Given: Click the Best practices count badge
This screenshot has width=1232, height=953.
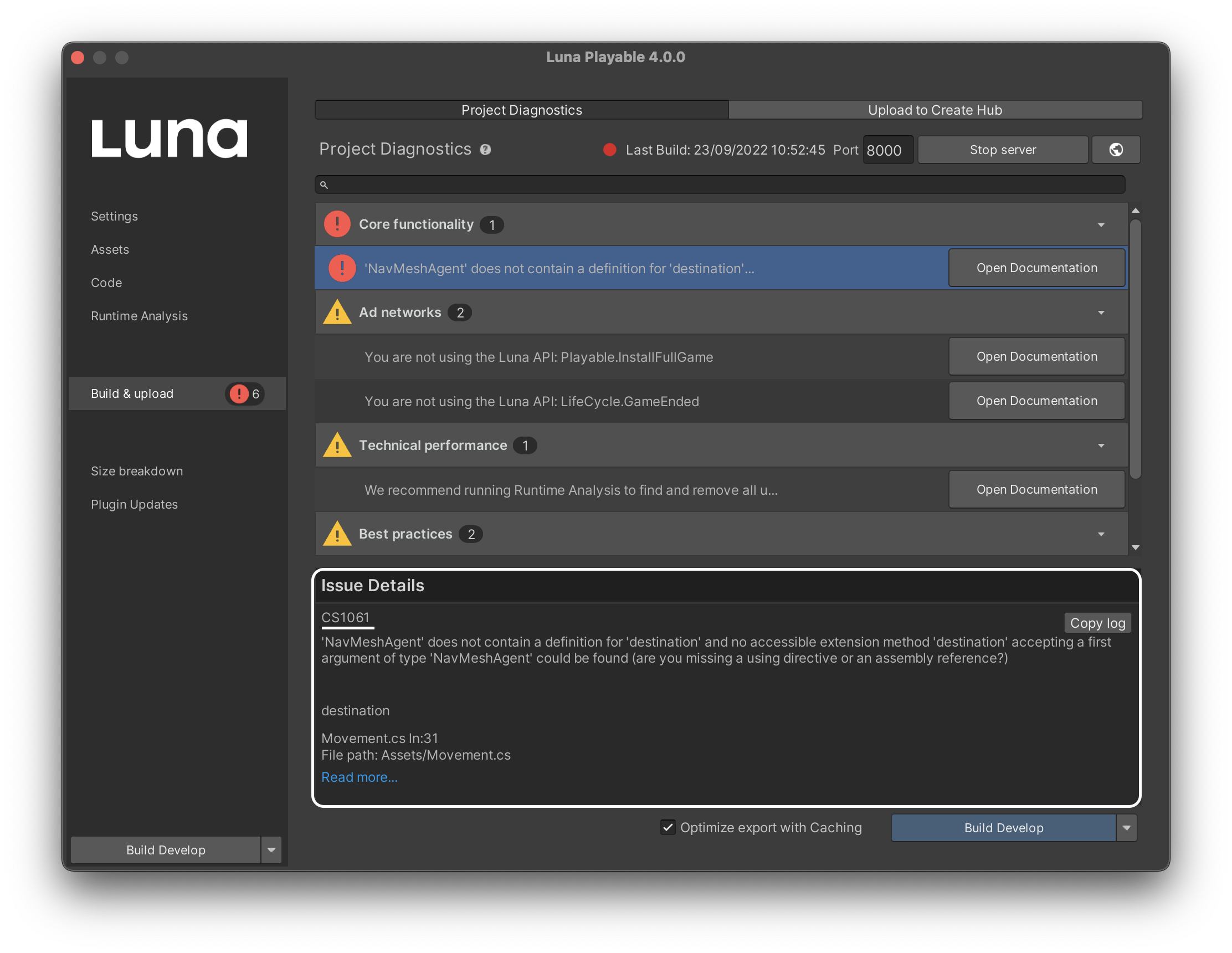Looking at the screenshot, I should 471,534.
